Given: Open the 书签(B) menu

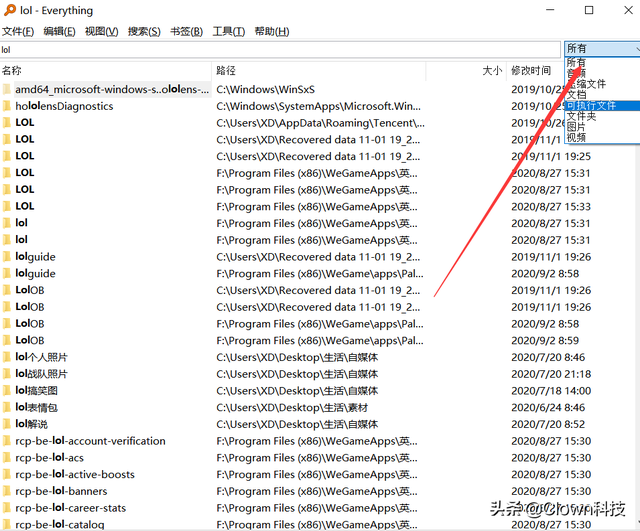Looking at the screenshot, I should tap(187, 31).
